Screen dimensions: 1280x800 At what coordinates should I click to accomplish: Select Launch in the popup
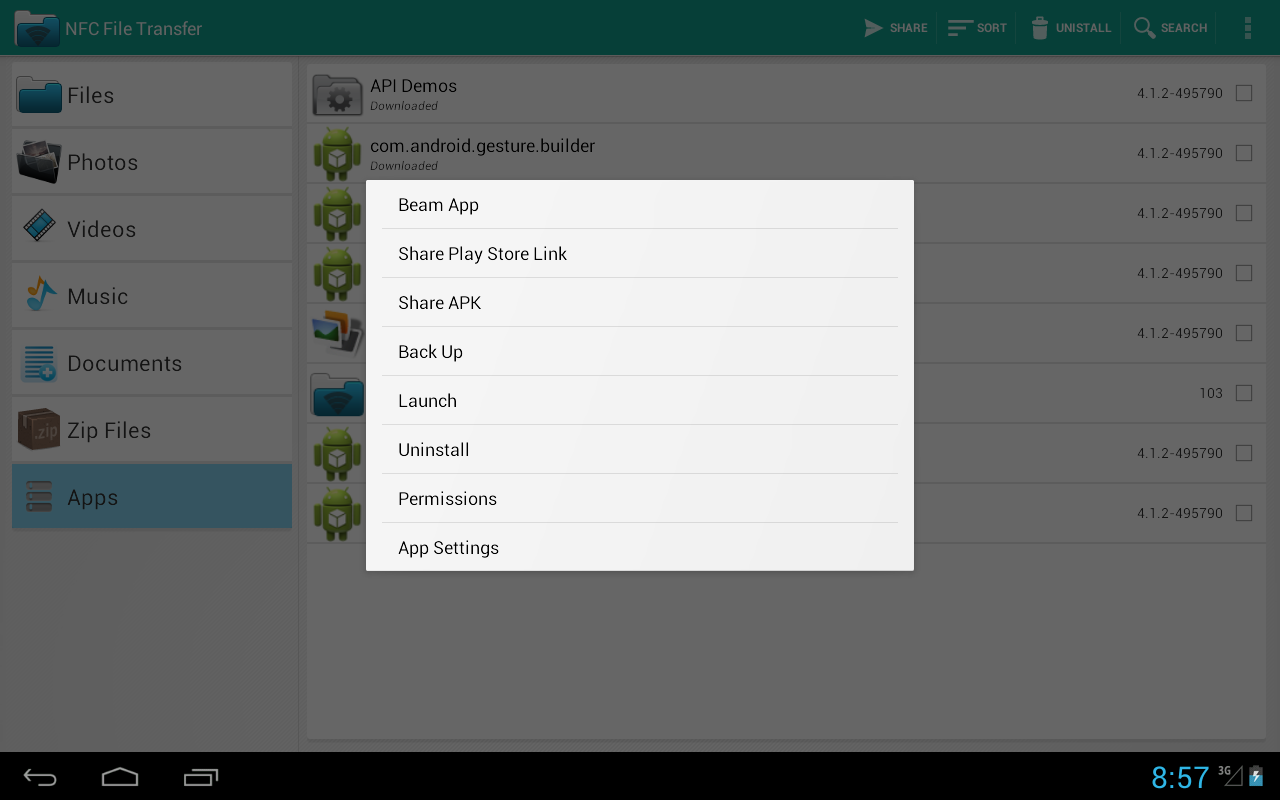point(640,401)
